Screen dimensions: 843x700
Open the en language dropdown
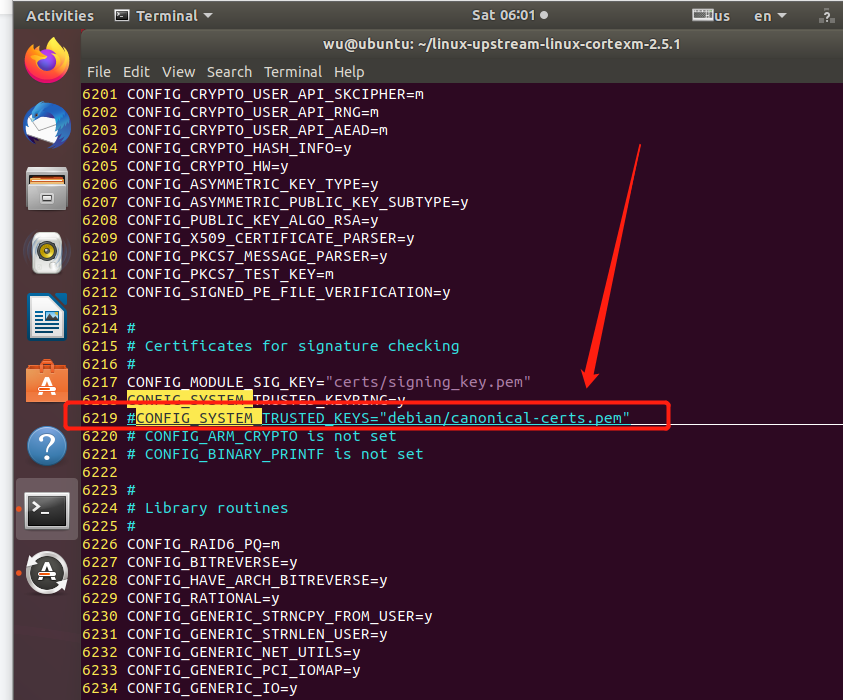(x=769, y=15)
